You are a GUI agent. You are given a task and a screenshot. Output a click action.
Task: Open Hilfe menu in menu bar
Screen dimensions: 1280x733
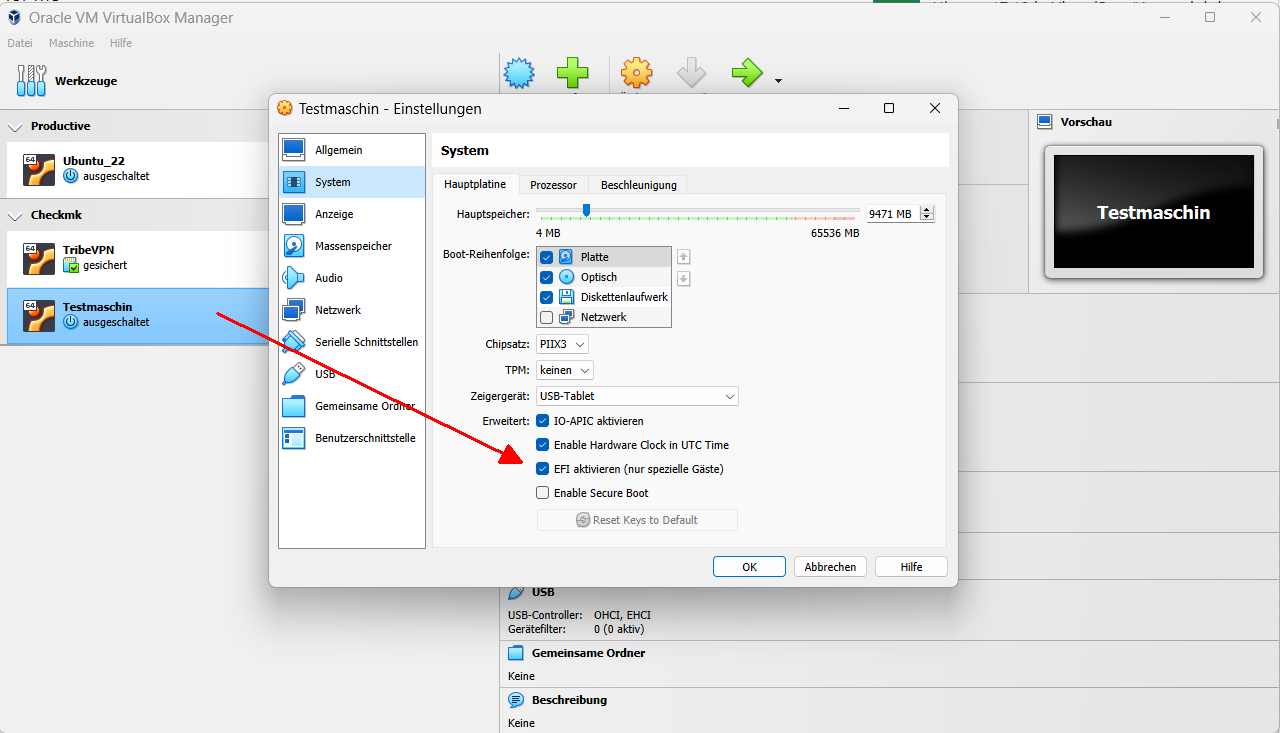[121, 43]
